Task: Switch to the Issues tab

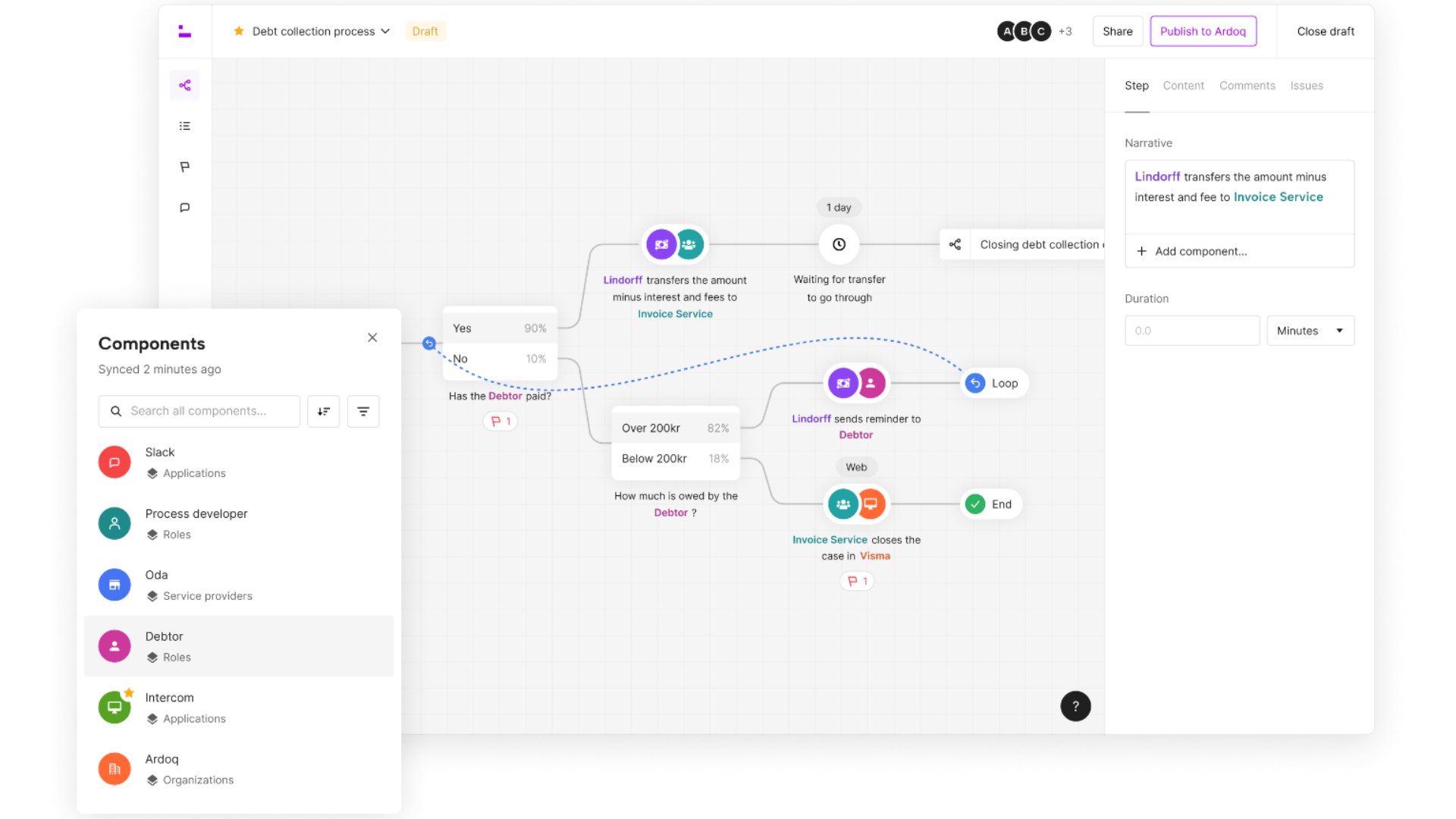Action: click(1306, 86)
